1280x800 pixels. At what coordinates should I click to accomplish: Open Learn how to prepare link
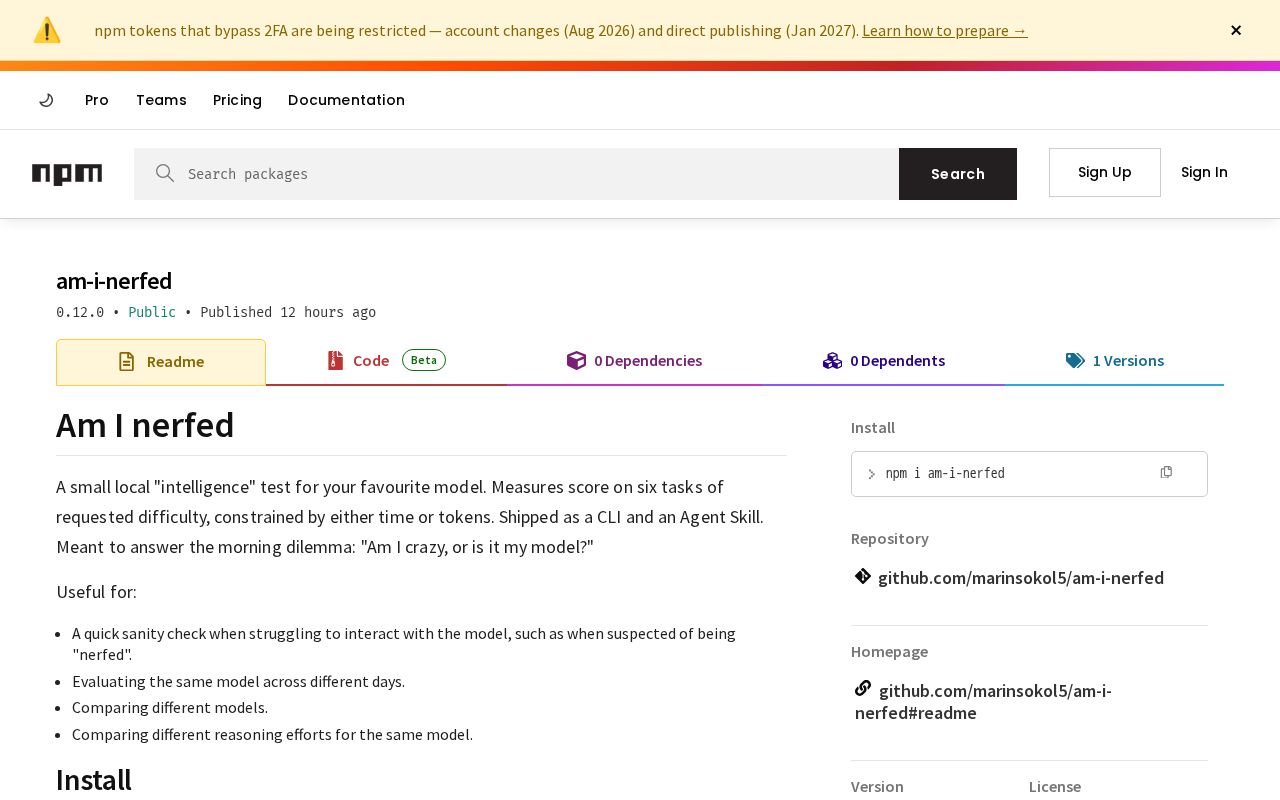pos(944,30)
